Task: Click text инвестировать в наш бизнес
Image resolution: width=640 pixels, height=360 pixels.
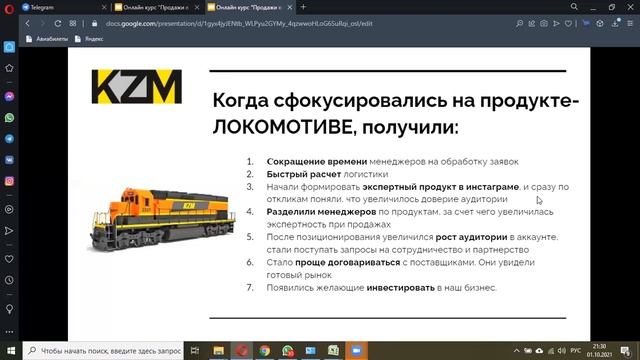Action: 431,288
